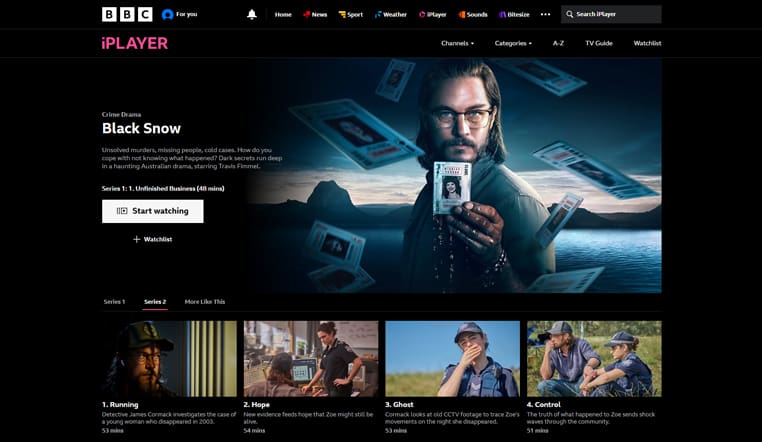Click the Start watching button

153,211
